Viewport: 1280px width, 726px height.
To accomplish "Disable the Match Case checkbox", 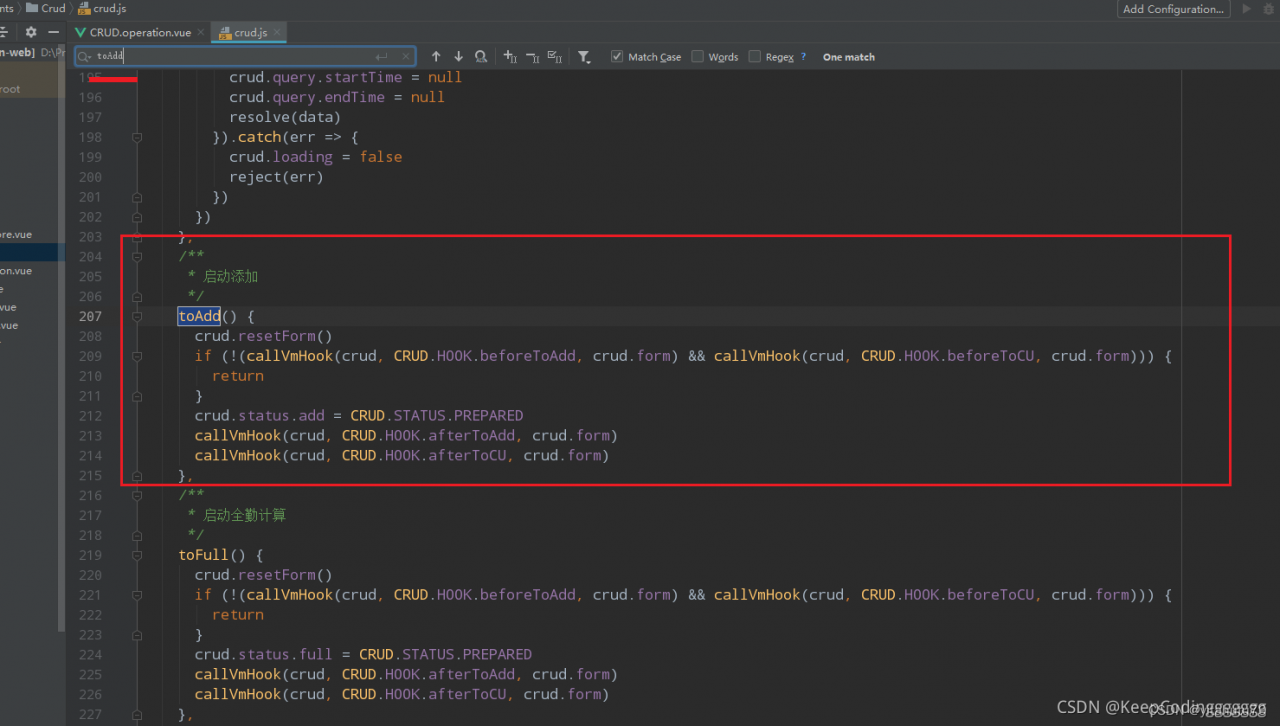I will (617, 57).
